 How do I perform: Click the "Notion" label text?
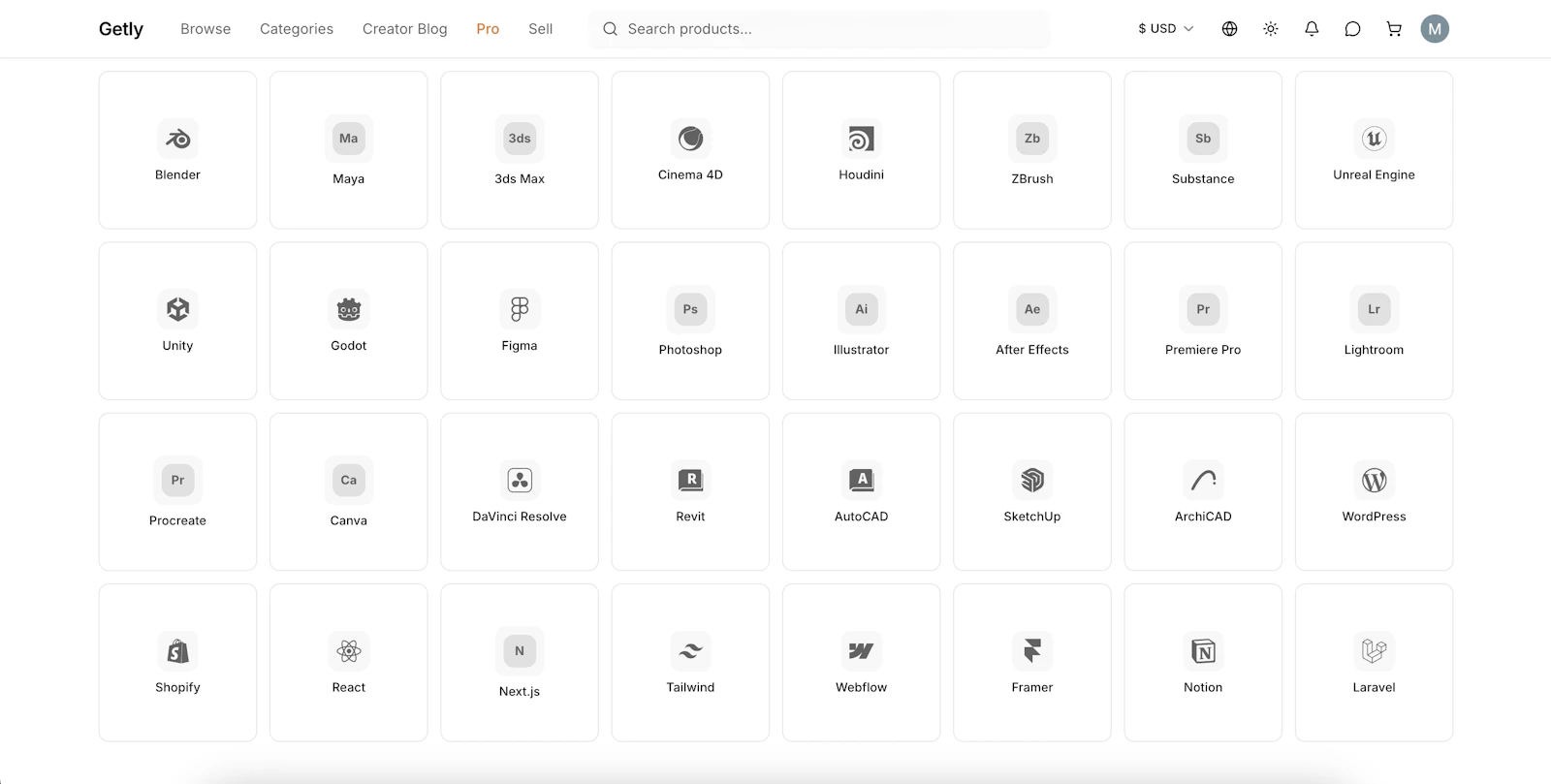[x=1203, y=687]
